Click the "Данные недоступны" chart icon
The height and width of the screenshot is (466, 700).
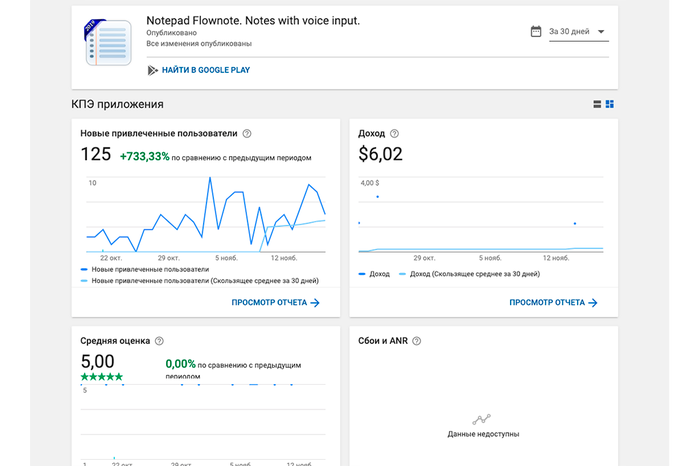point(482,419)
